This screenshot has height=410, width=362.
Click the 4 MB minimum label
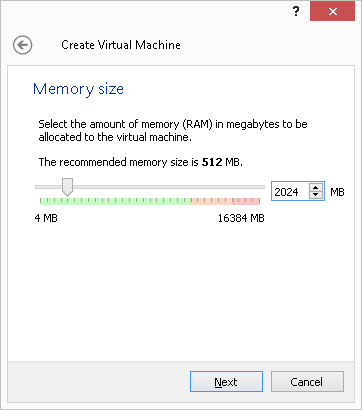pos(46,218)
